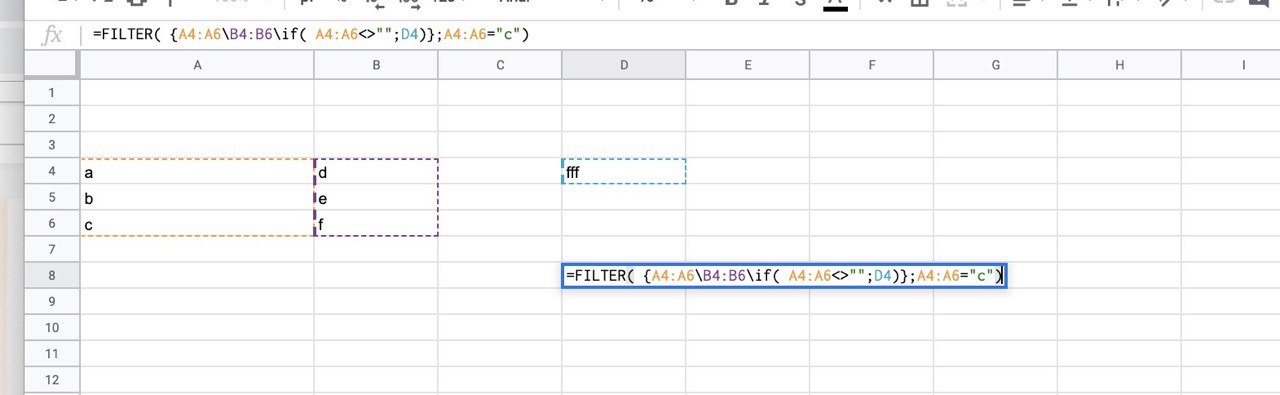This screenshot has height=395, width=1280.
Task: Select column F header
Action: (x=872, y=65)
